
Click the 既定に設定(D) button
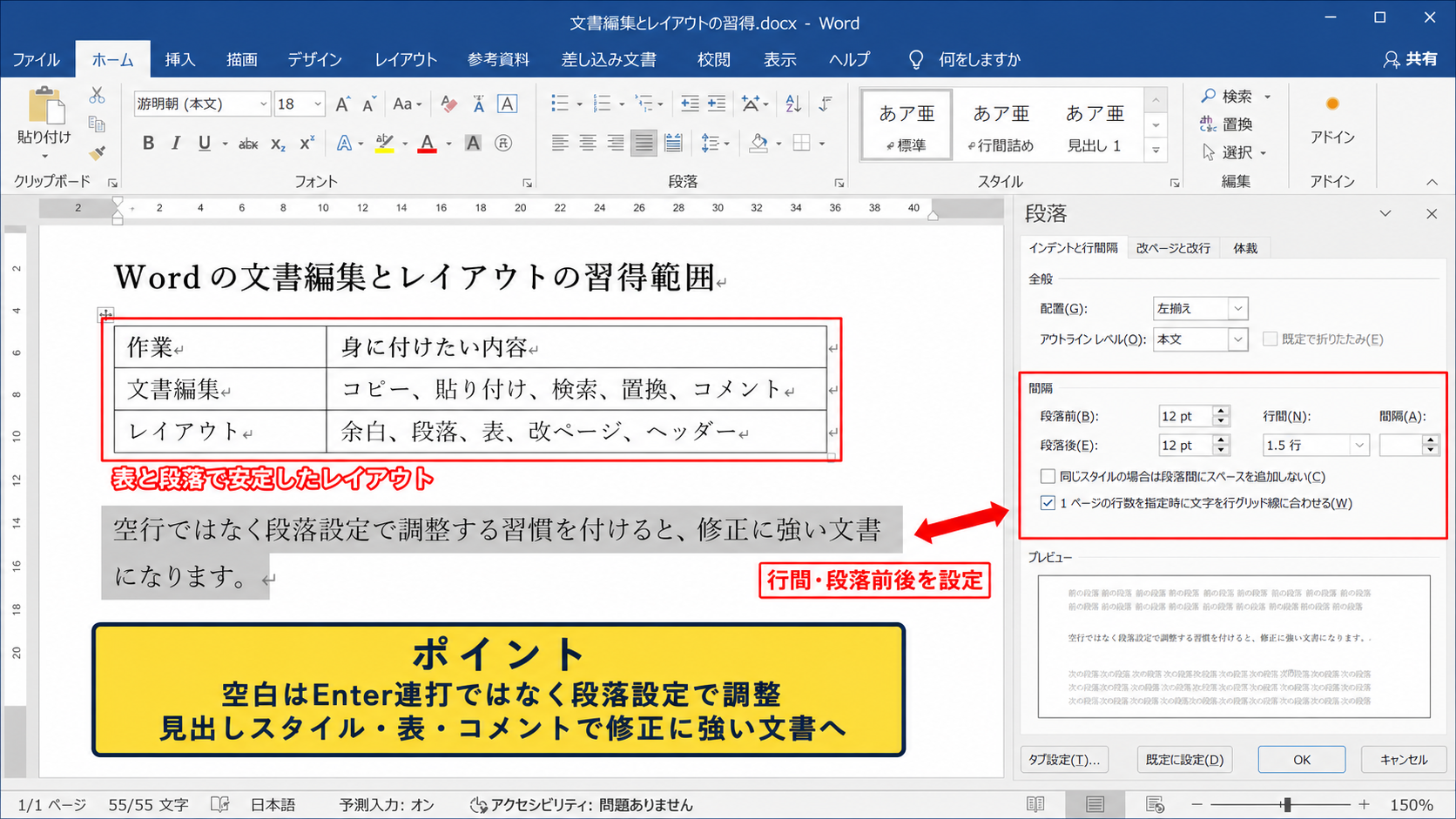1184,760
